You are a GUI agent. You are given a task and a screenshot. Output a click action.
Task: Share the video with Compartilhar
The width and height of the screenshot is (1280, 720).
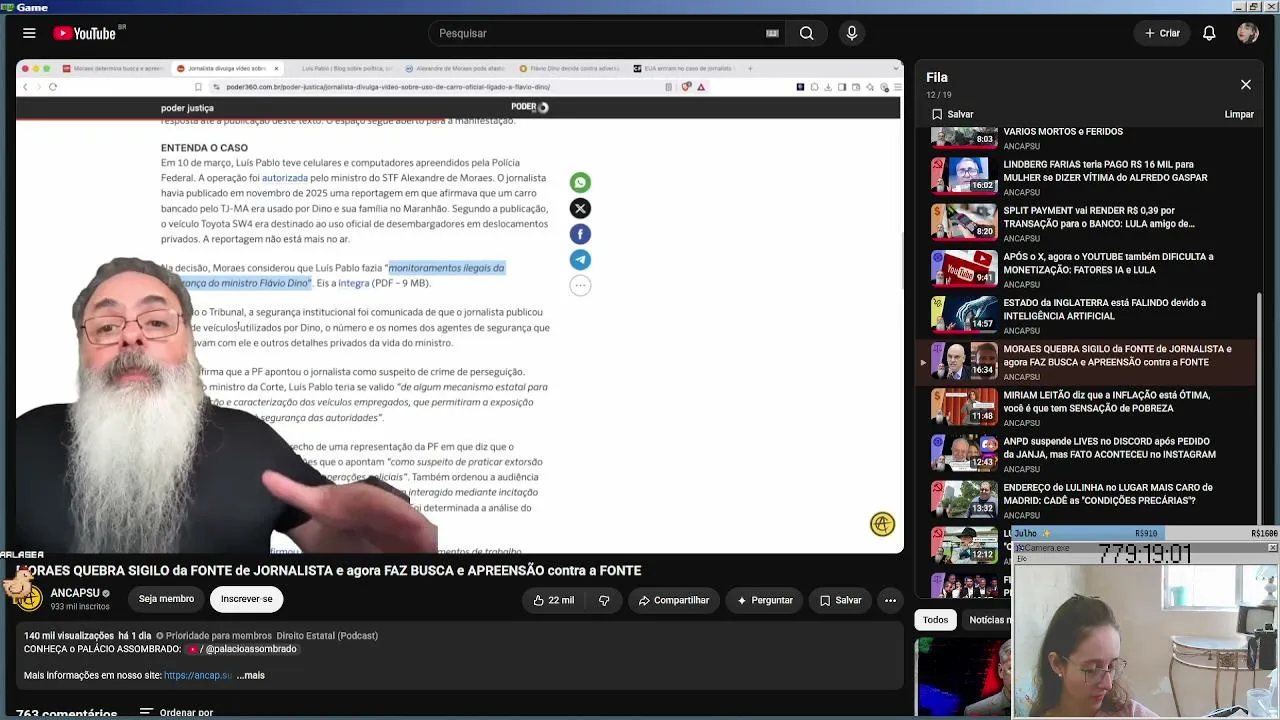coord(674,600)
